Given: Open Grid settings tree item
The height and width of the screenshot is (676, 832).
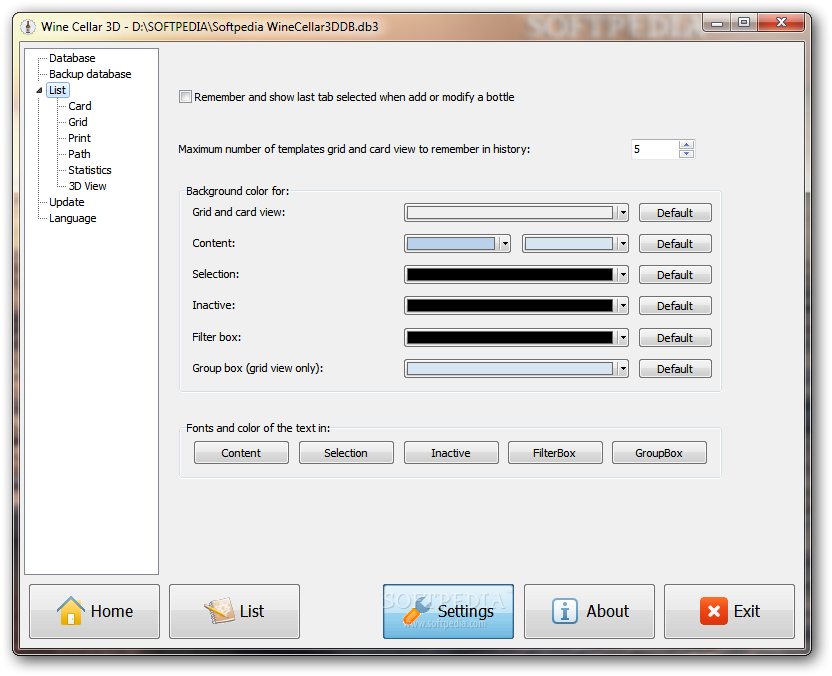Looking at the screenshot, I should (x=78, y=122).
